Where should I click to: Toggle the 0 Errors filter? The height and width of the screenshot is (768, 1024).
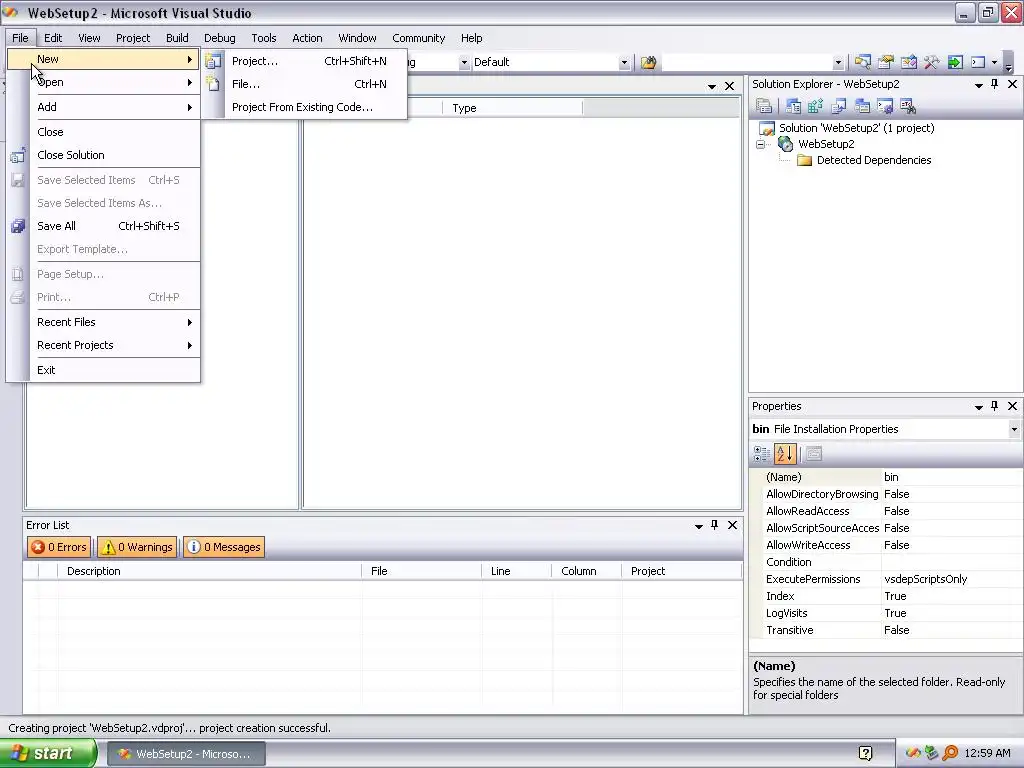[59, 547]
